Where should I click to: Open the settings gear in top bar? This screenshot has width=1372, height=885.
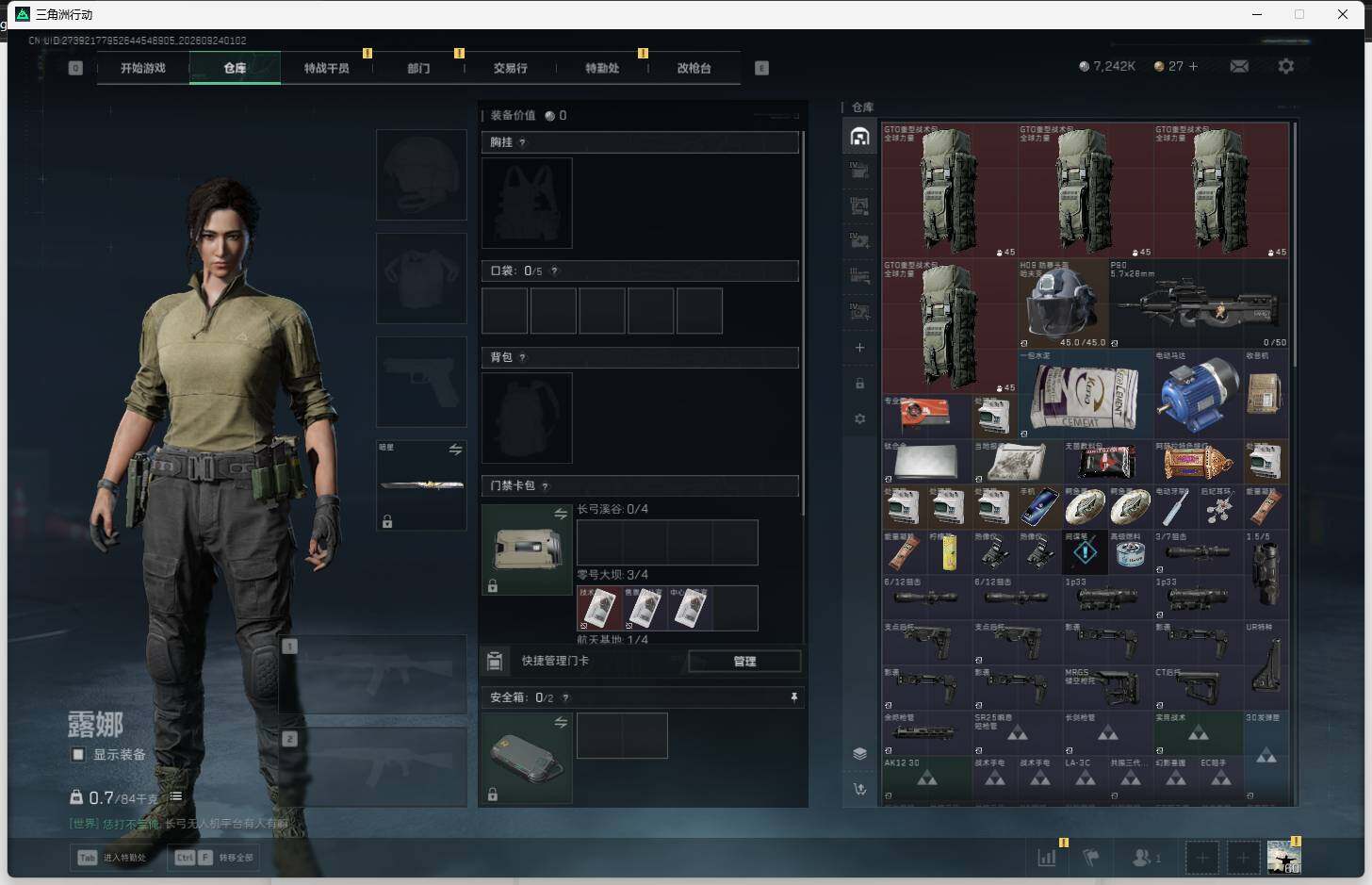(1285, 66)
